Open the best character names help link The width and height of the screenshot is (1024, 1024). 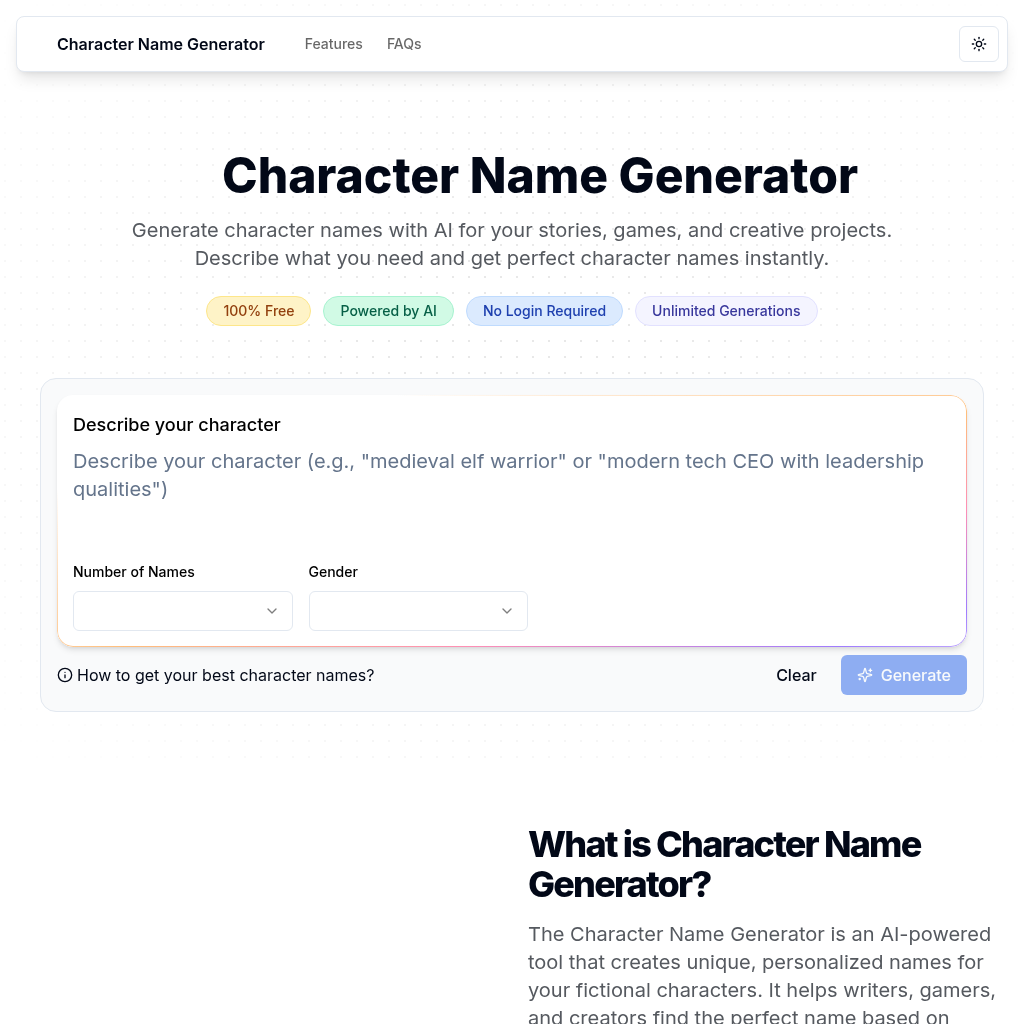(225, 675)
